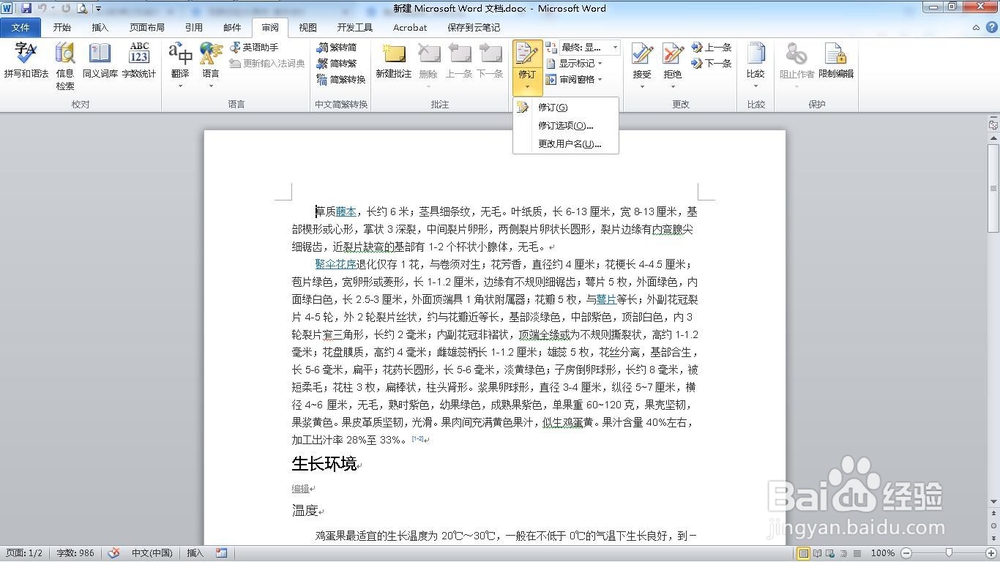Open the Save to Cloud Notes (保存到云笔记) tab
1000x562 pixels.
coord(473,27)
